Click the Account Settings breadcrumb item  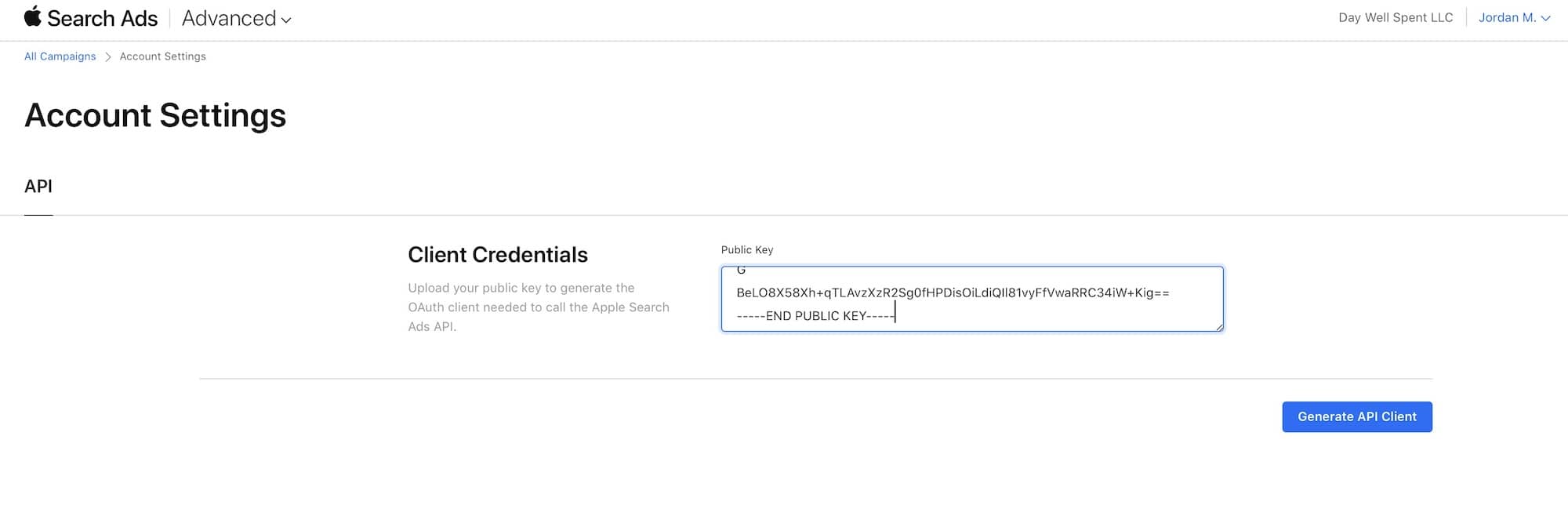pyautogui.click(x=162, y=56)
